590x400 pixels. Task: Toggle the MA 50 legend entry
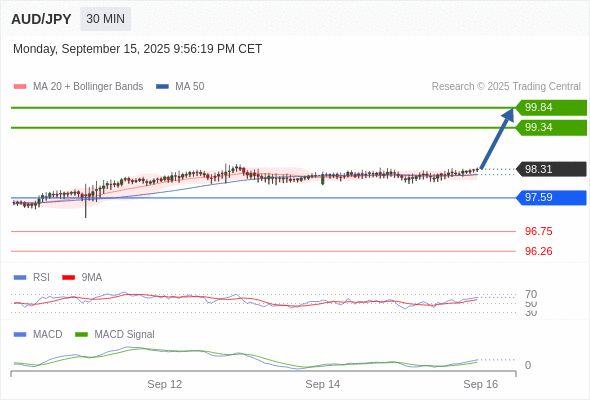180,87
